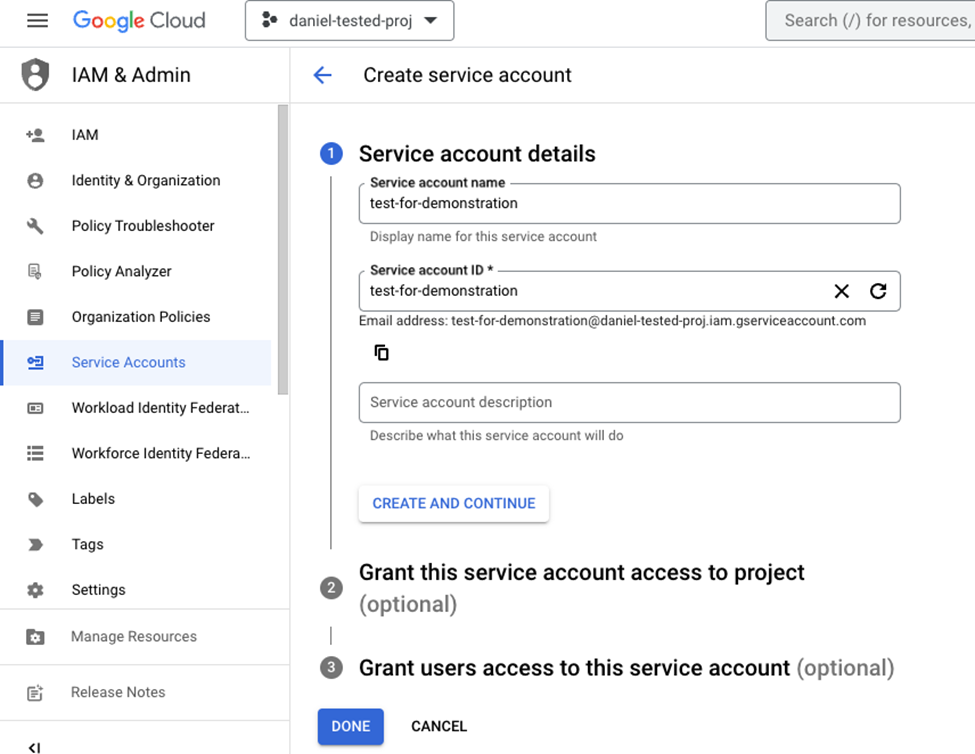Screen dimensions: 975x754
Task: Collapse the sidebar navigation panel
Action: click(x=35, y=747)
